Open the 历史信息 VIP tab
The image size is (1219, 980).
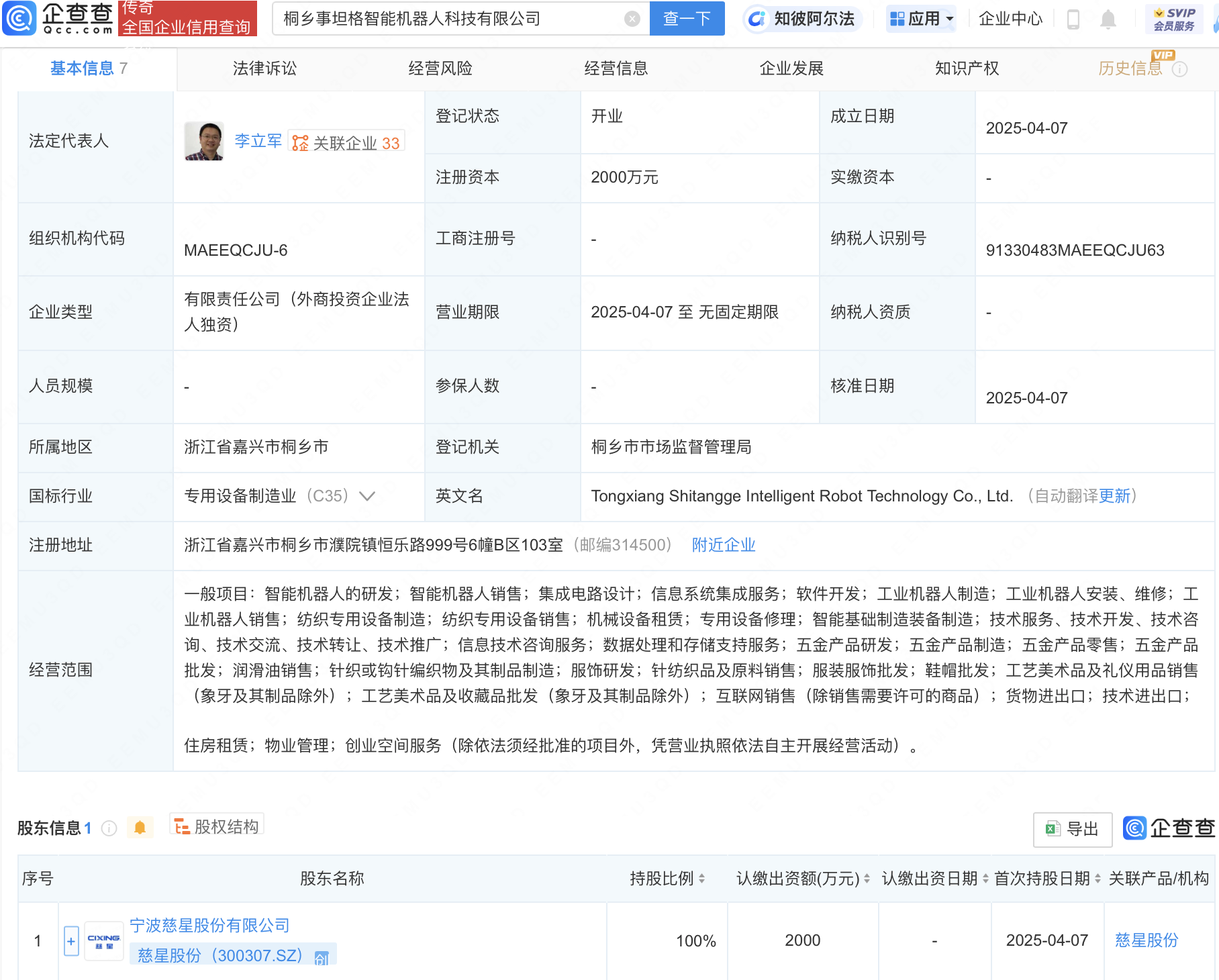tap(1130, 68)
